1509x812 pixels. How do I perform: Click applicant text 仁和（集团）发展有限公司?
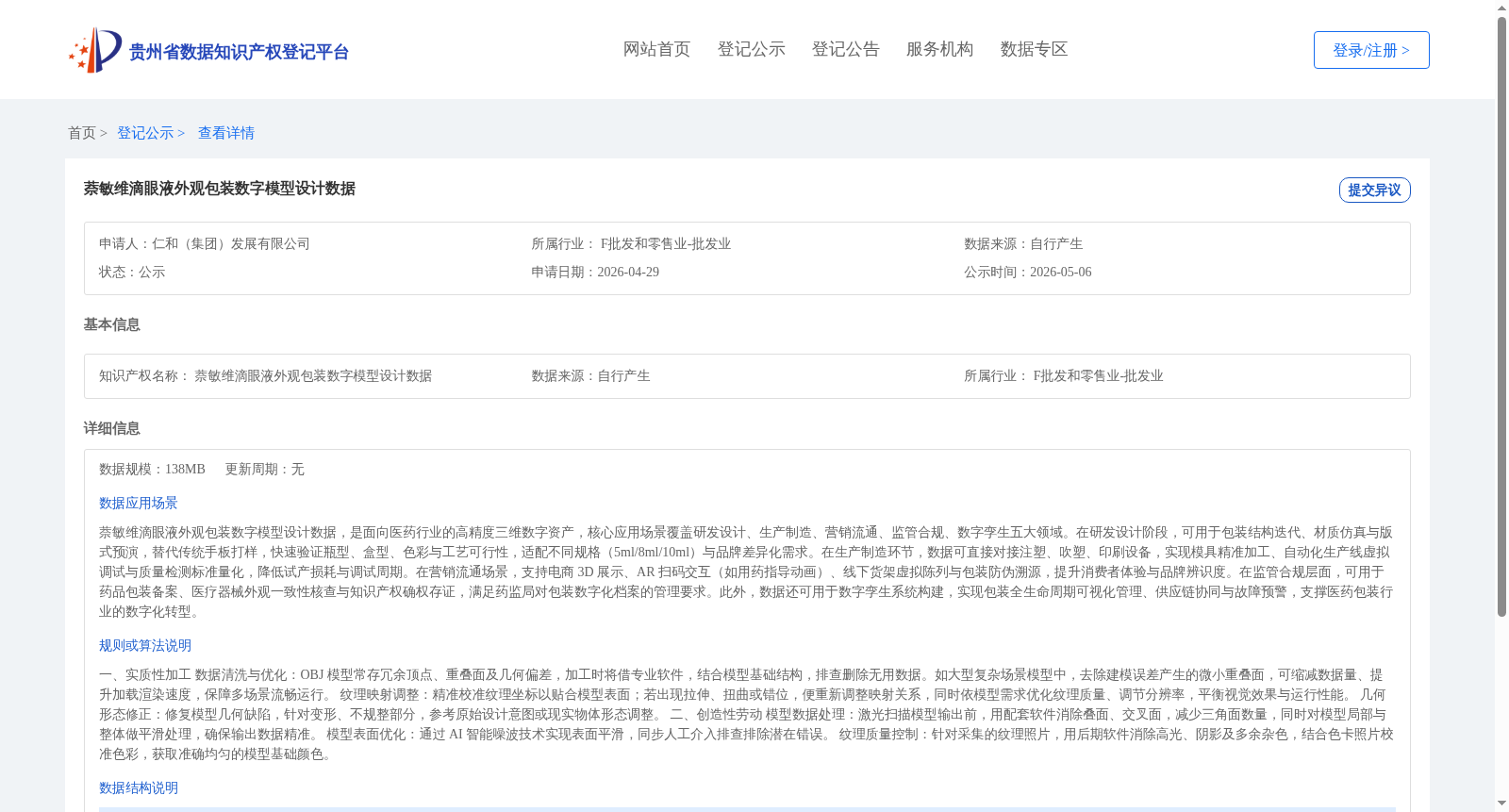231,243
